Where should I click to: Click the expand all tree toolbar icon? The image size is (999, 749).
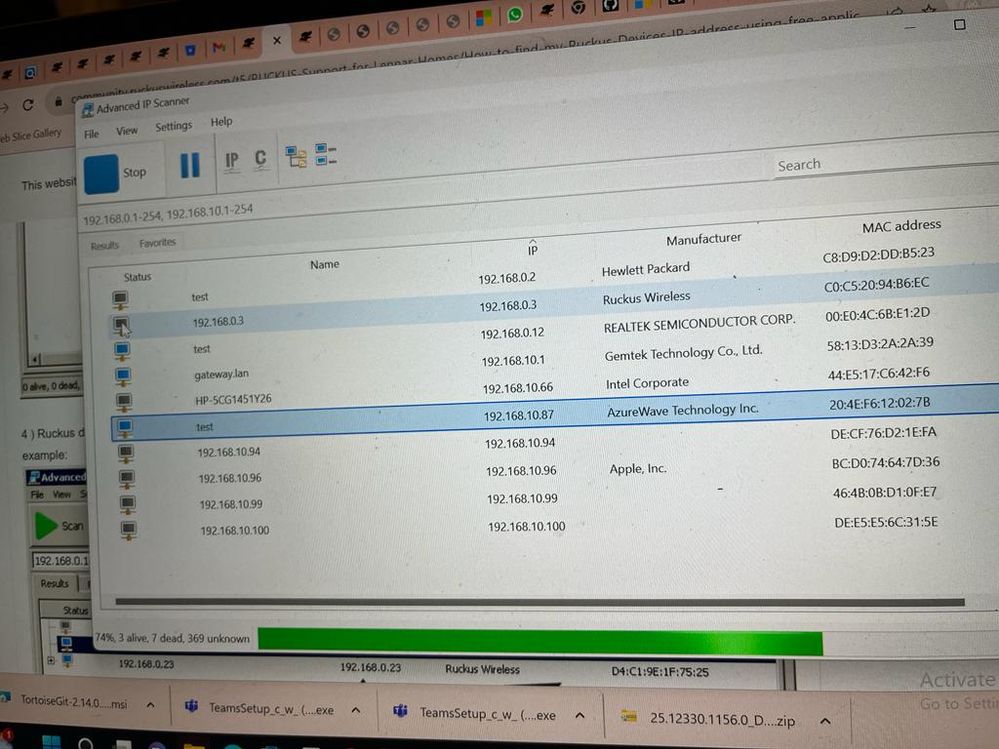pyautogui.click(x=296, y=157)
